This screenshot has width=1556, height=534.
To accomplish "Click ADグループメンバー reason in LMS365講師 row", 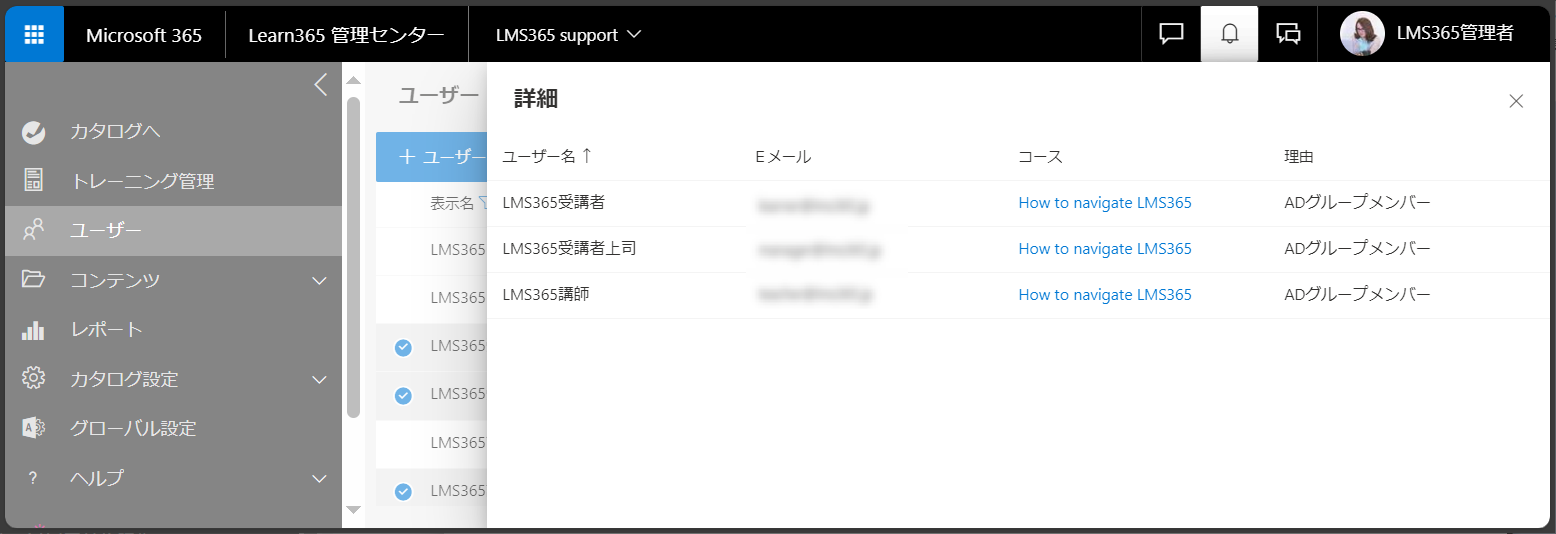I will (x=1357, y=295).
